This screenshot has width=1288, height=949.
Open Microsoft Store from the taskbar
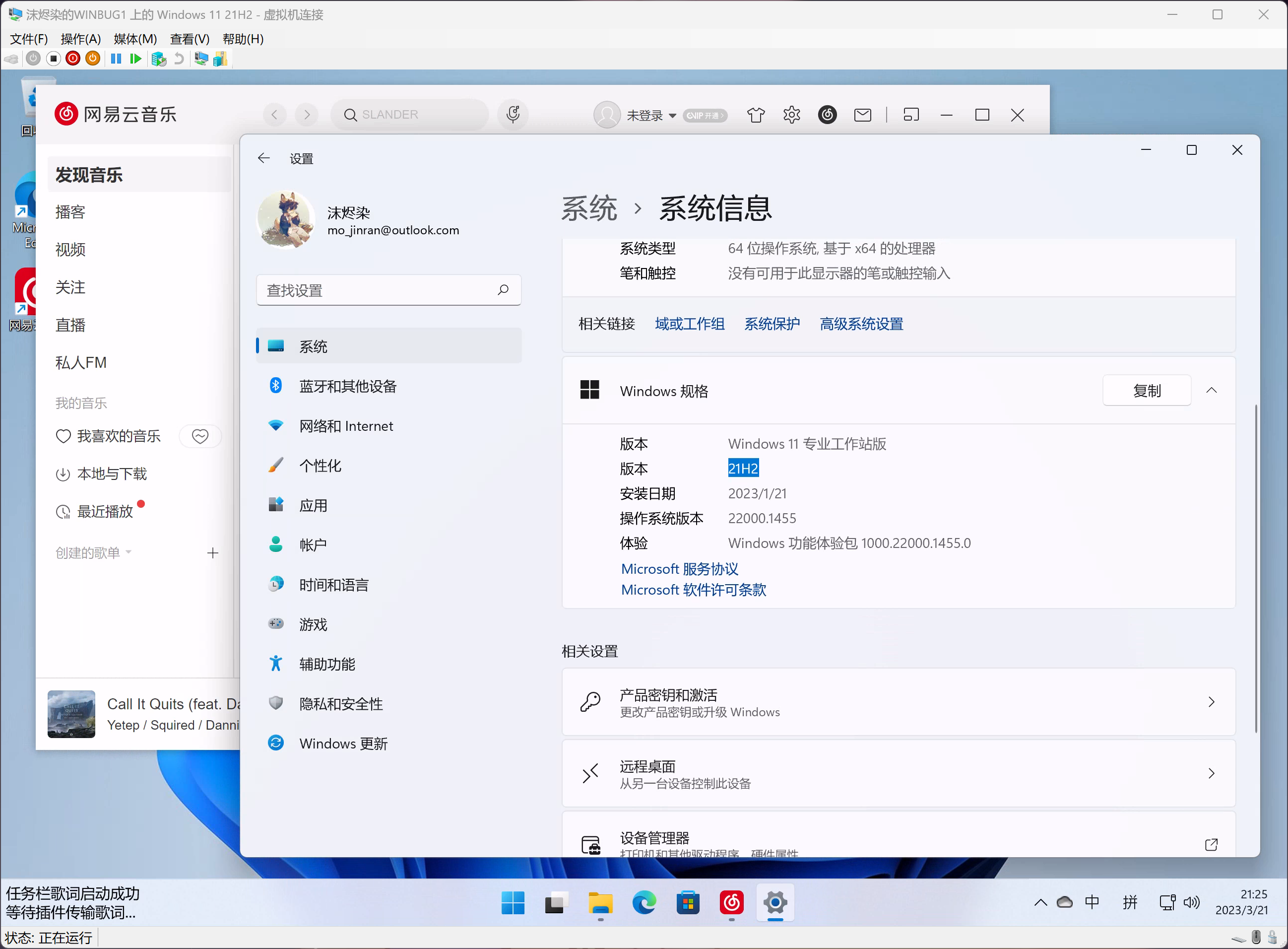pos(688,902)
